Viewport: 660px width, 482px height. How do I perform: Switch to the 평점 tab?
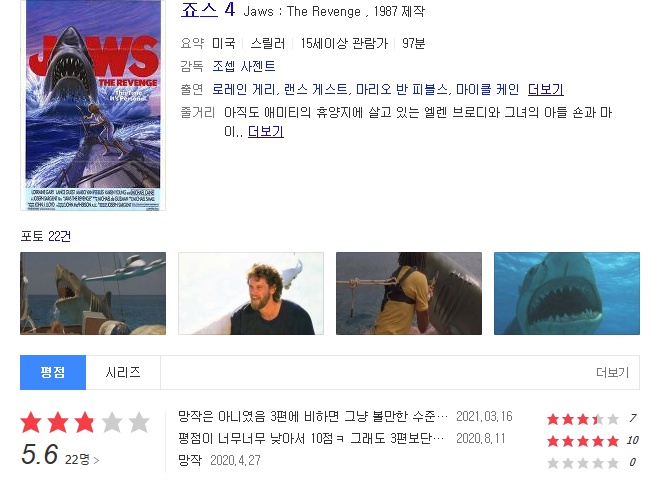53,372
